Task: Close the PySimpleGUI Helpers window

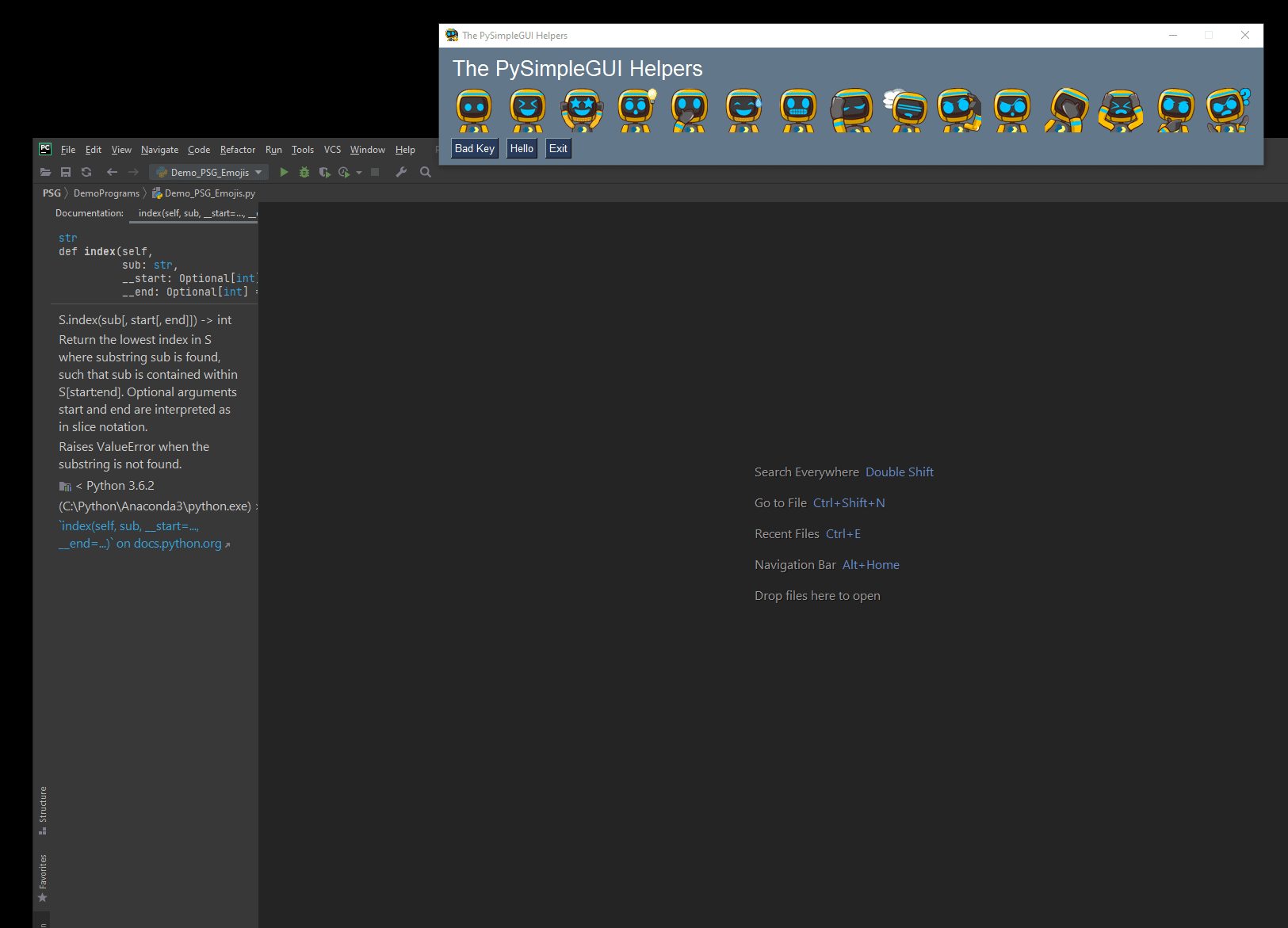Action: coord(1245,35)
